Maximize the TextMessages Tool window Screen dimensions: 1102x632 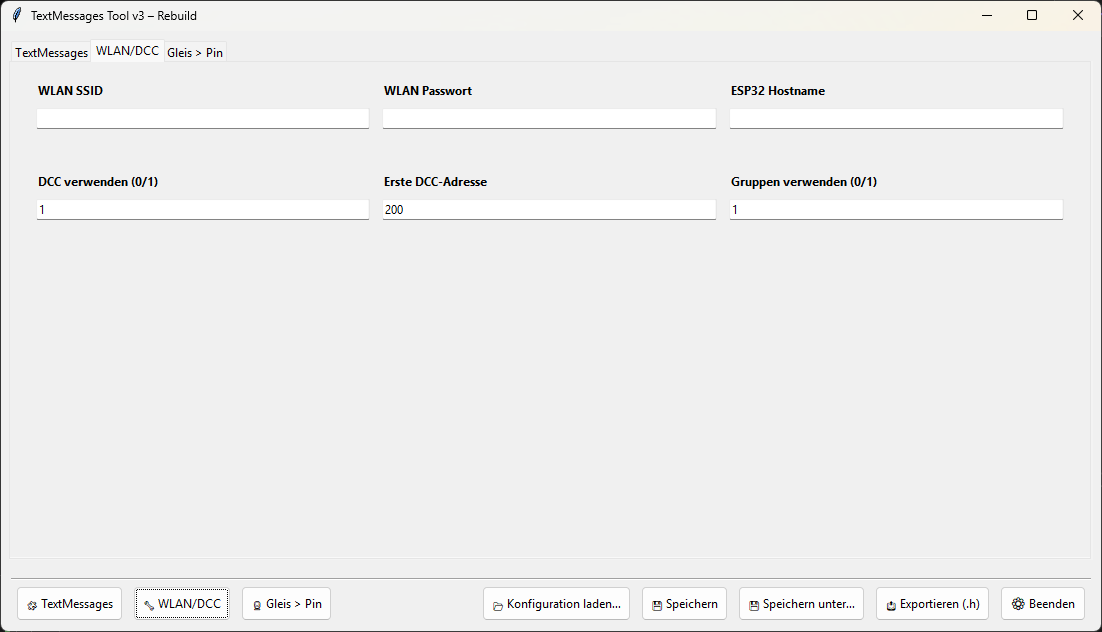tap(1032, 15)
